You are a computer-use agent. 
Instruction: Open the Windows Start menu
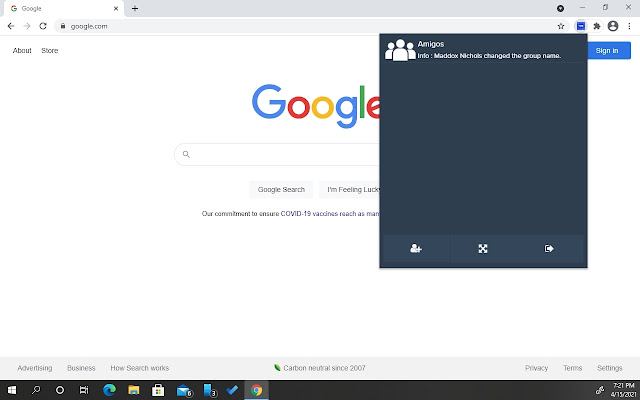12,390
